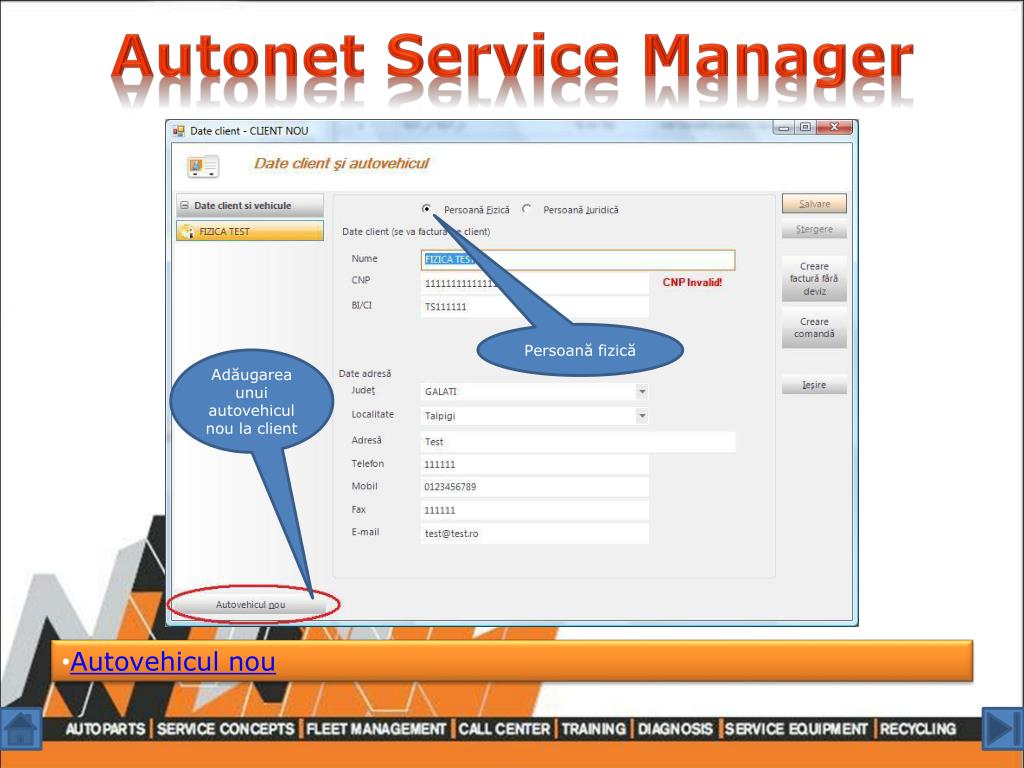The image size is (1024, 768).
Task: Click the Autovehicul nou button
Action: point(251,605)
